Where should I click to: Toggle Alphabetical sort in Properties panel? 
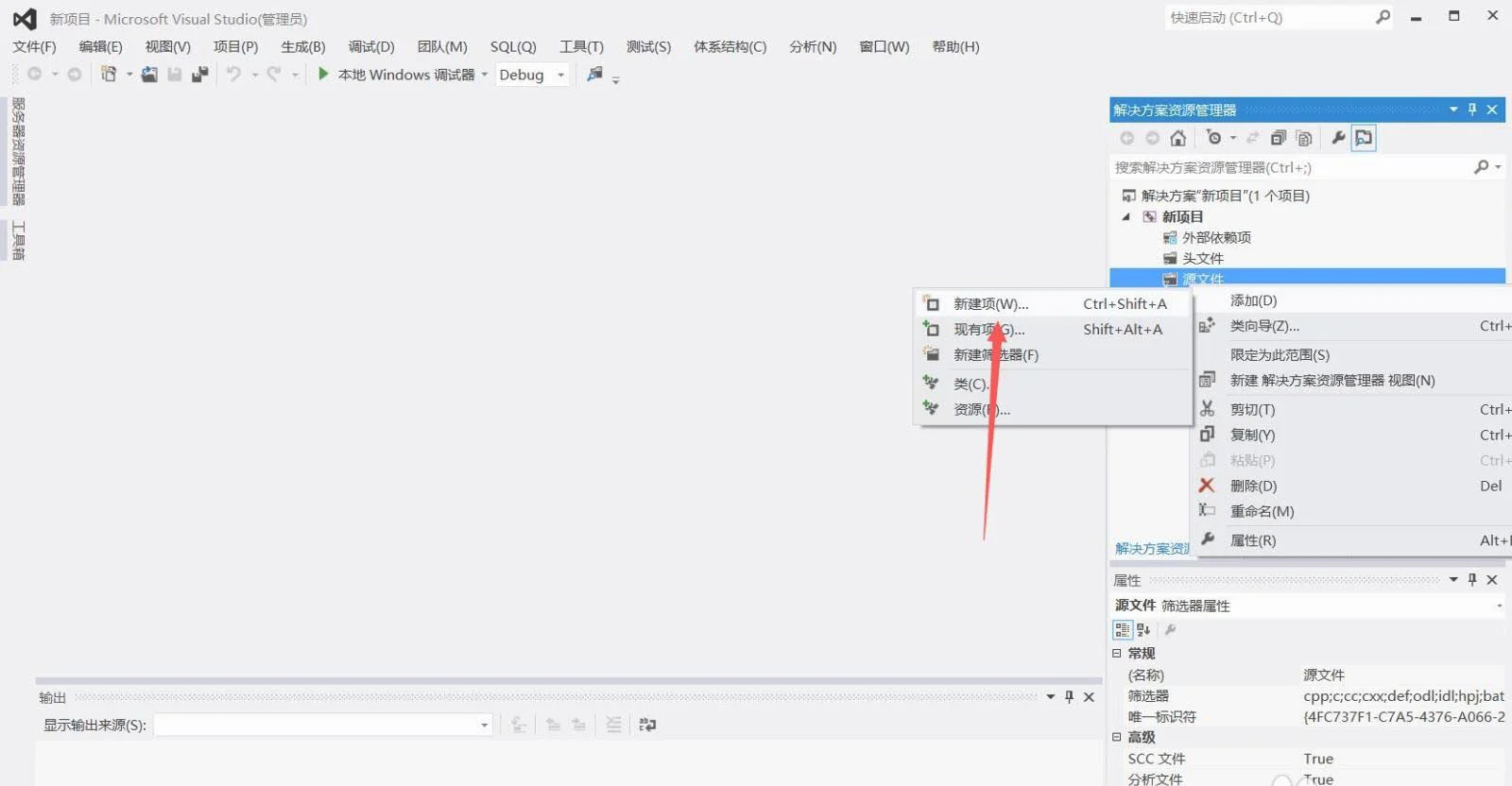click(1143, 630)
